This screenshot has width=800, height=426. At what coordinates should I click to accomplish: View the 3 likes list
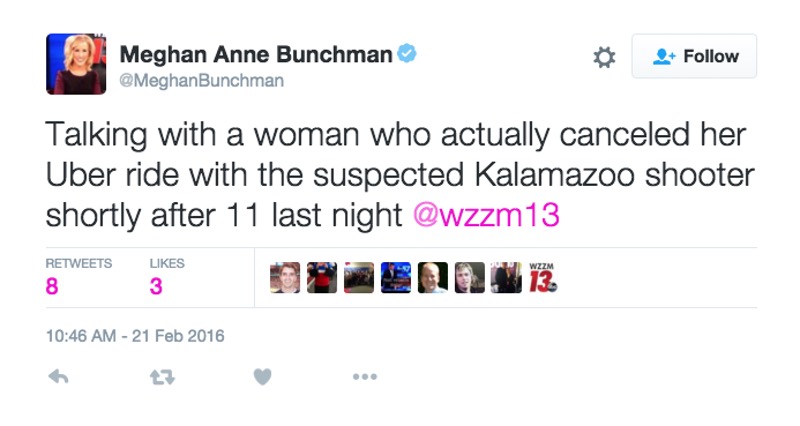tap(167, 277)
